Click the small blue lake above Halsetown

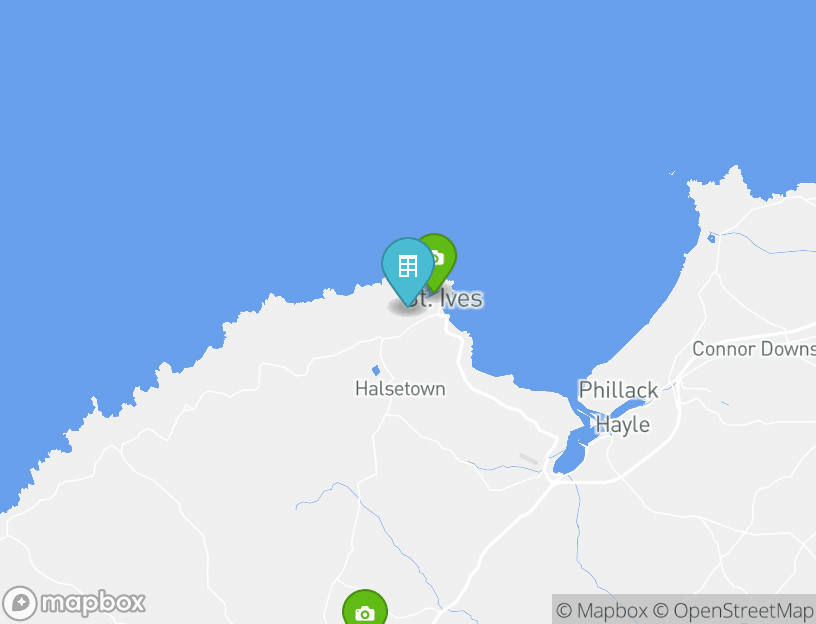coord(376,371)
